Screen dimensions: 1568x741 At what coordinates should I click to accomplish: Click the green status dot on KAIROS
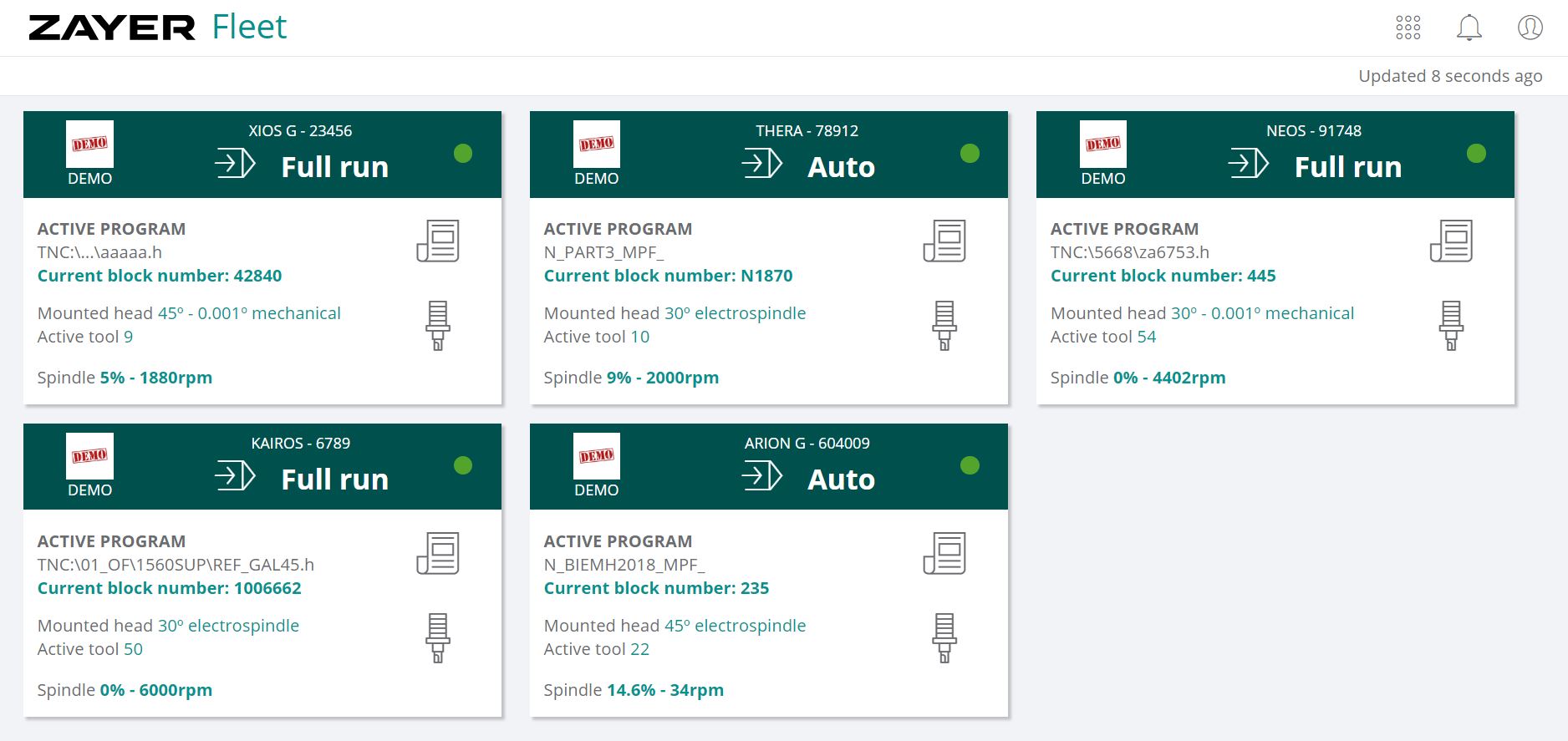[x=463, y=465]
